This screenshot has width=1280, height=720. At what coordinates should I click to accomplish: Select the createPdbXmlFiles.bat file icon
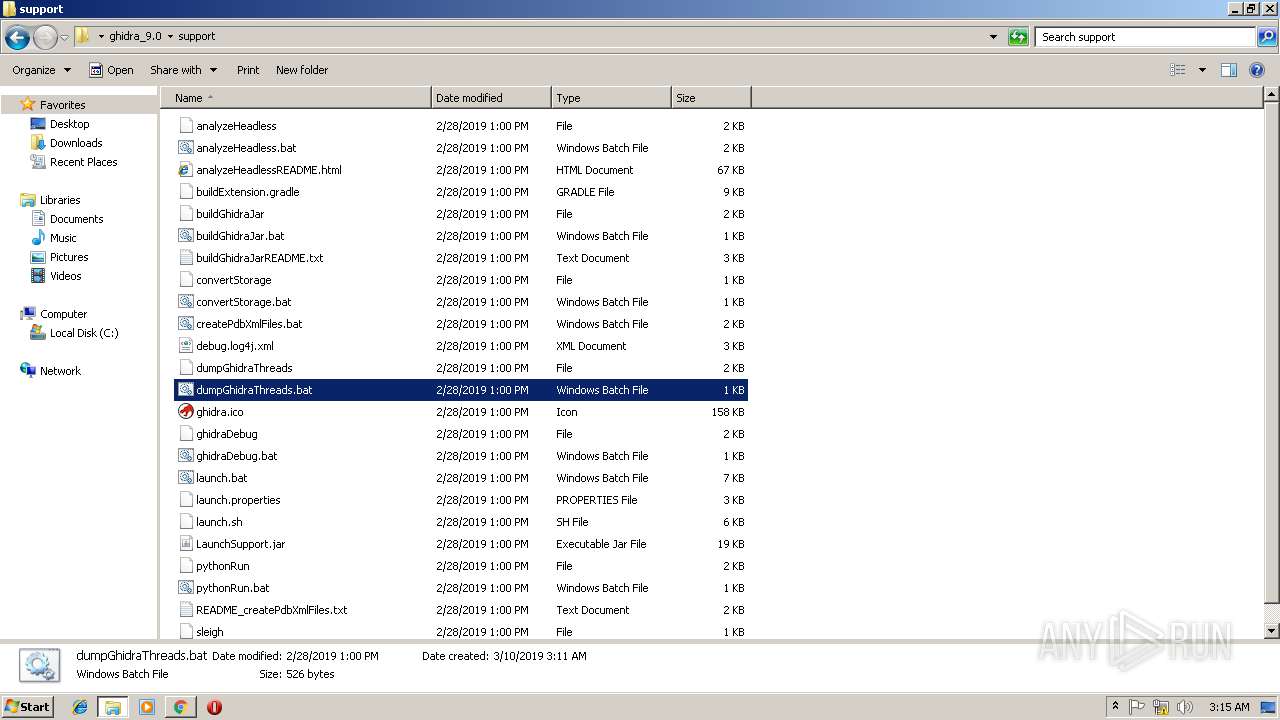185,324
